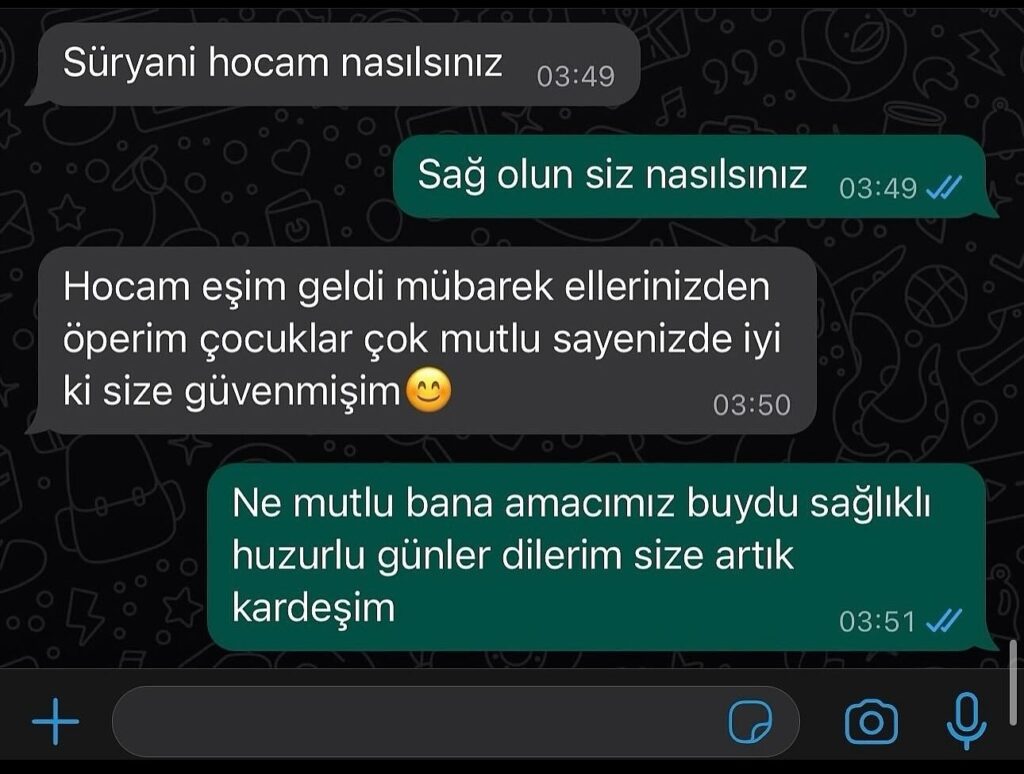Image resolution: width=1024 pixels, height=774 pixels.
Task: Click the smiling emoji in the message
Action: tap(428, 391)
